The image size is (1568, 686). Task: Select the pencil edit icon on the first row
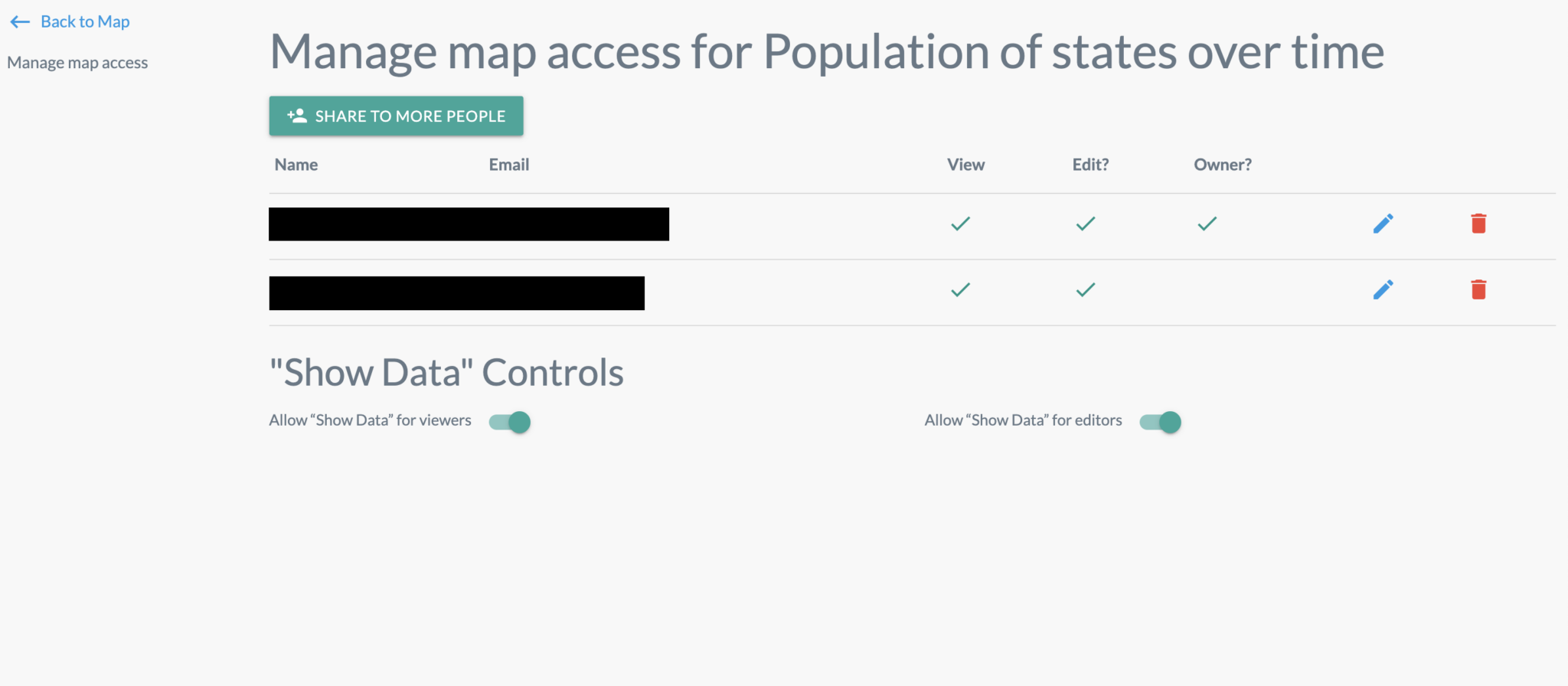(1383, 224)
